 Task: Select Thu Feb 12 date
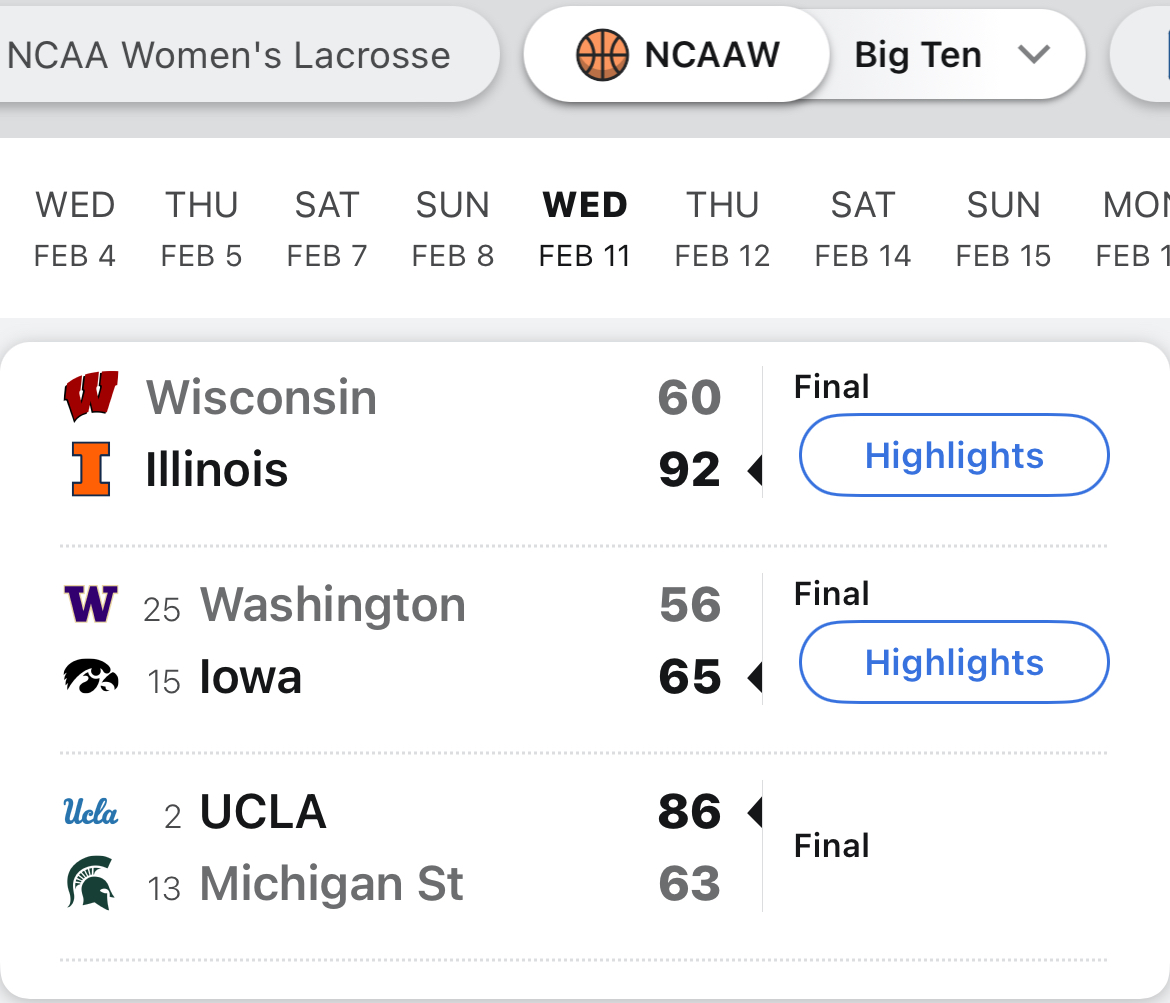[722, 230]
